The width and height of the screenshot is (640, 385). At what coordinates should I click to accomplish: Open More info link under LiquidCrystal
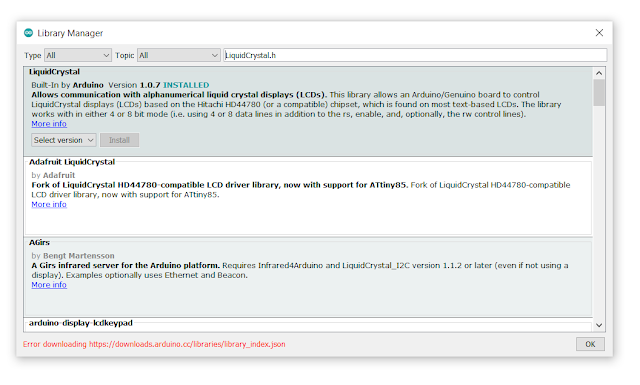[49, 124]
